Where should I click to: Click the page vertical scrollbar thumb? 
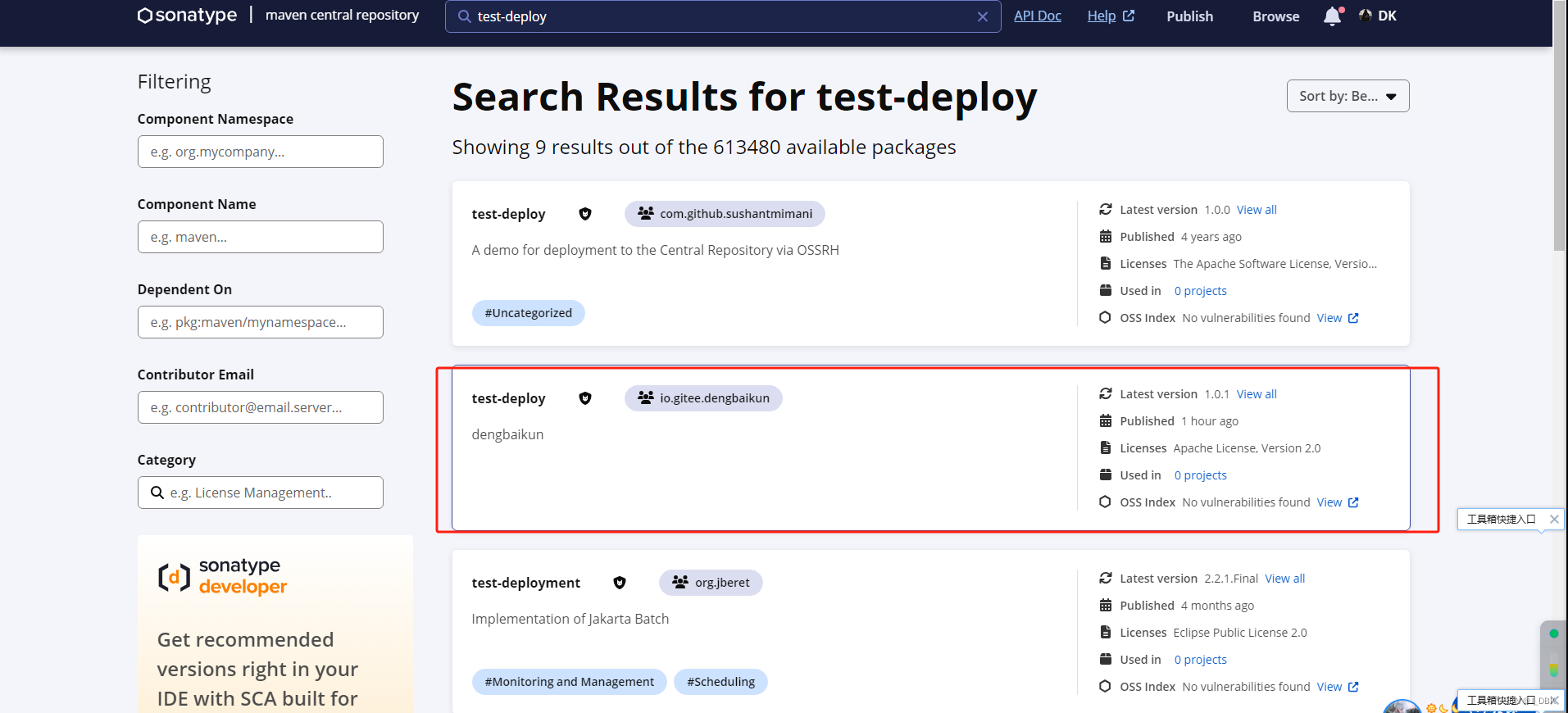1560,127
